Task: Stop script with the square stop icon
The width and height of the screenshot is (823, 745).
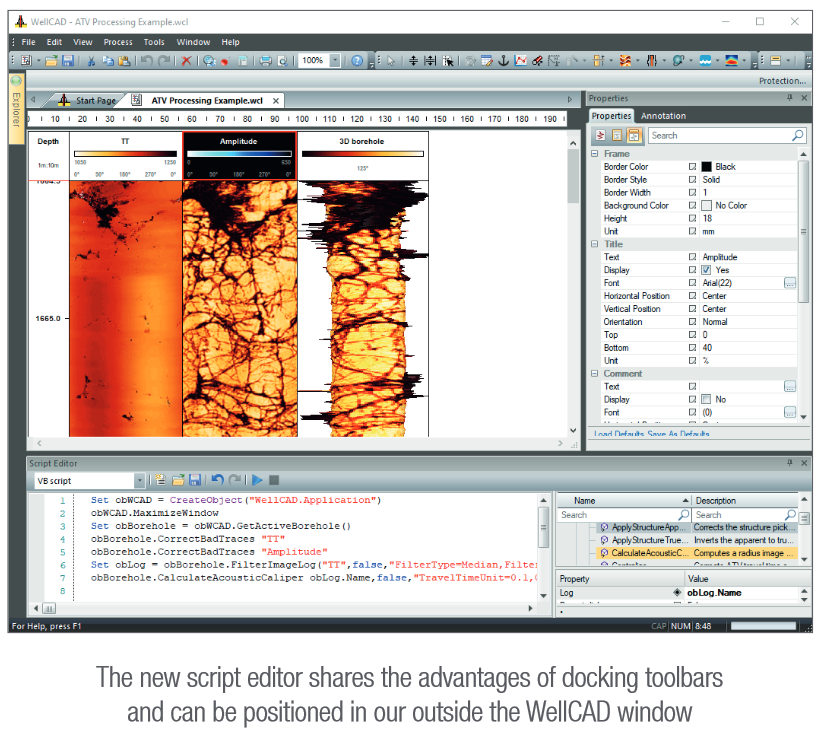Action: point(274,480)
